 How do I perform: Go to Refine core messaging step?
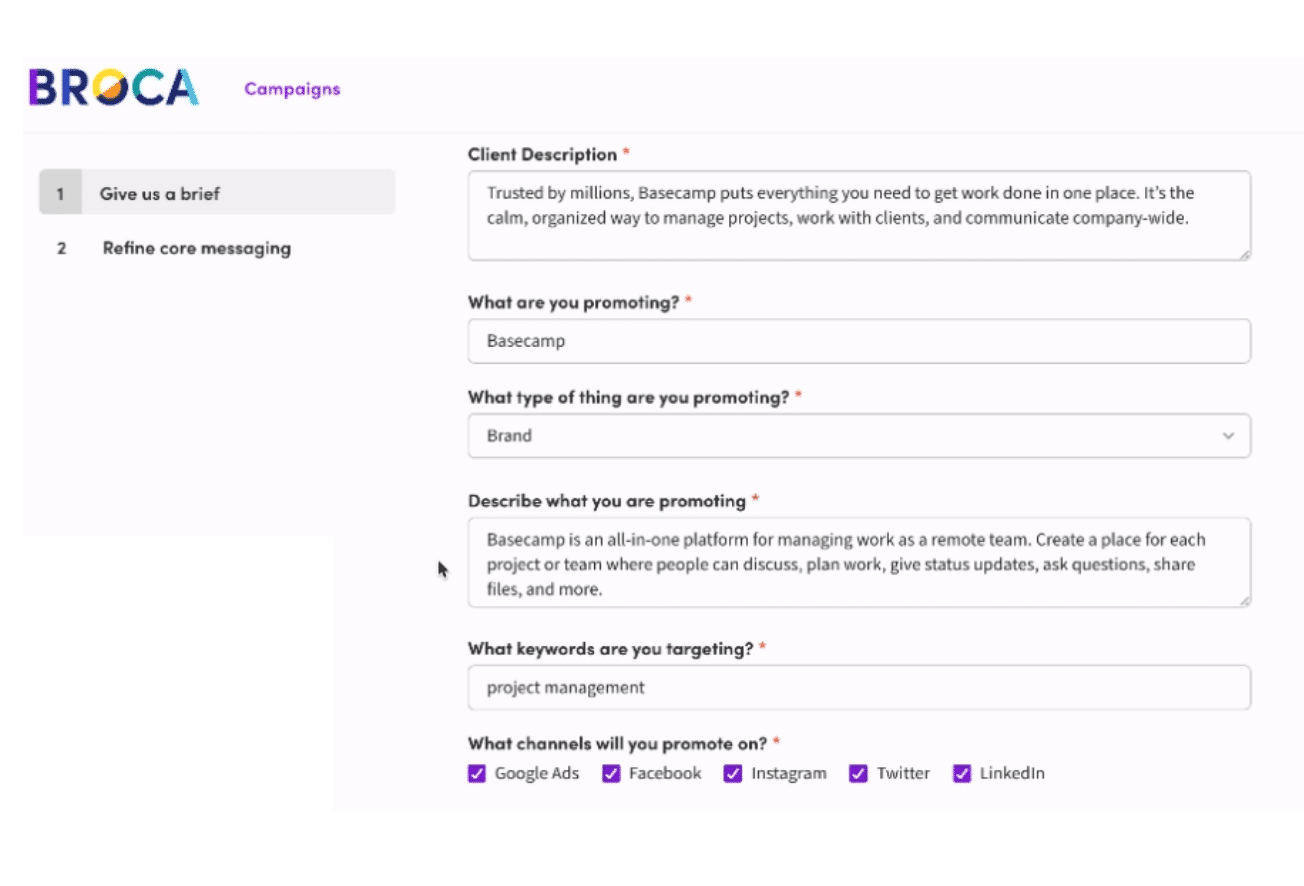196,248
